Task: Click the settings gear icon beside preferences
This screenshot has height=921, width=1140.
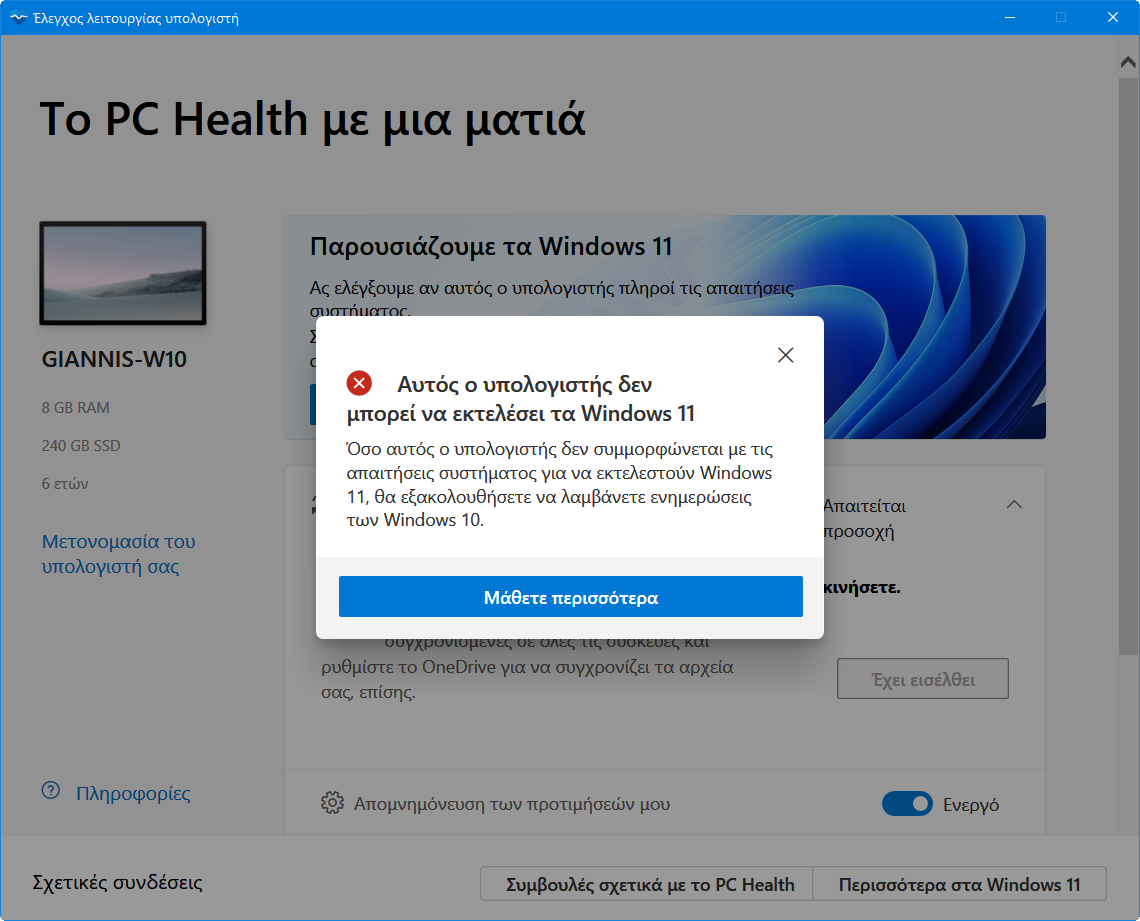Action: (332, 803)
